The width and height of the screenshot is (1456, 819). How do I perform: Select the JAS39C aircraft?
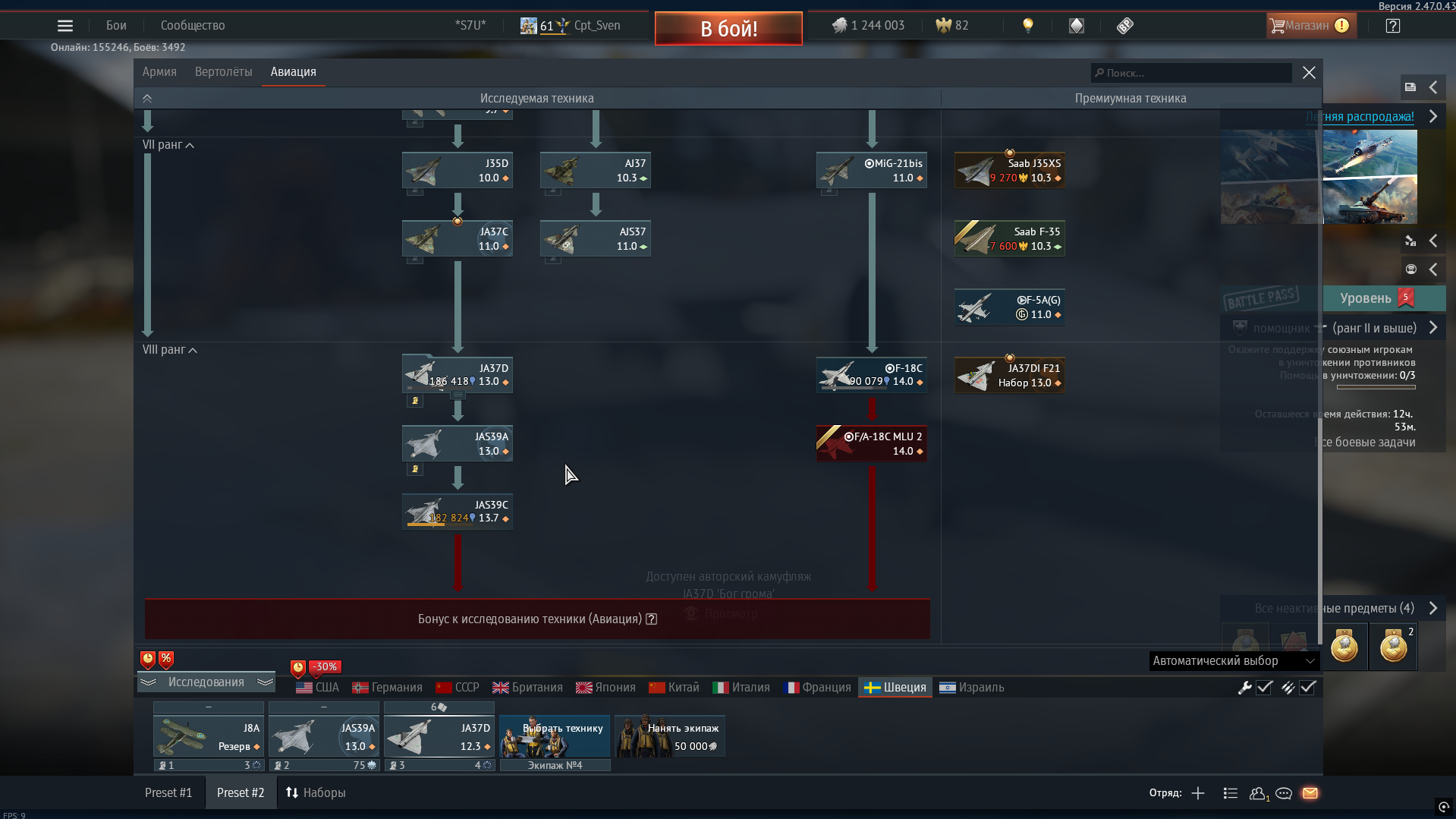(458, 512)
